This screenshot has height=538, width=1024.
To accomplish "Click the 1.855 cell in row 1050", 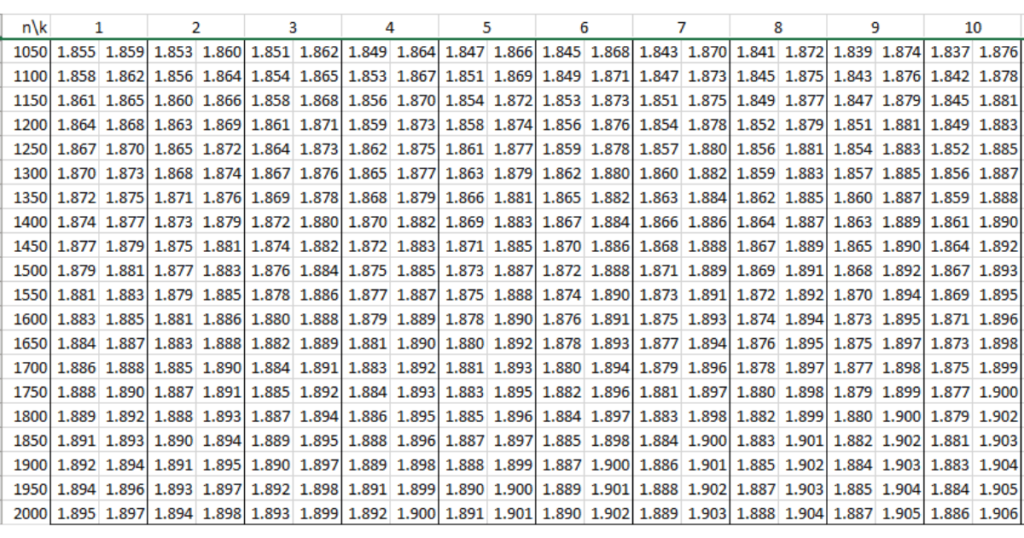I will click(x=76, y=51).
